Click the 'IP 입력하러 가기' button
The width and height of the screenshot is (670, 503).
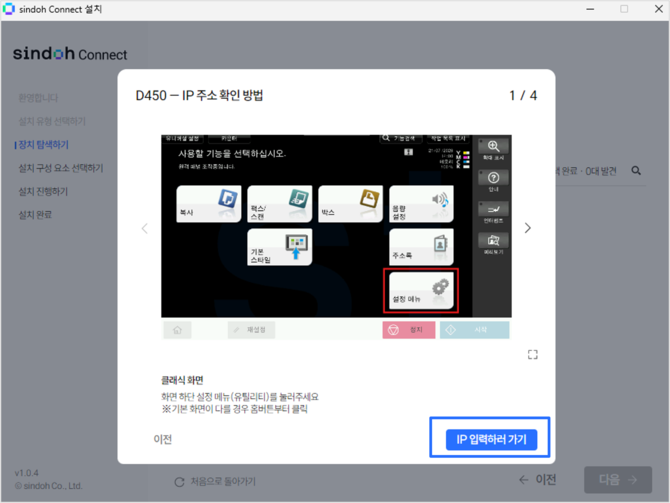click(491, 439)
